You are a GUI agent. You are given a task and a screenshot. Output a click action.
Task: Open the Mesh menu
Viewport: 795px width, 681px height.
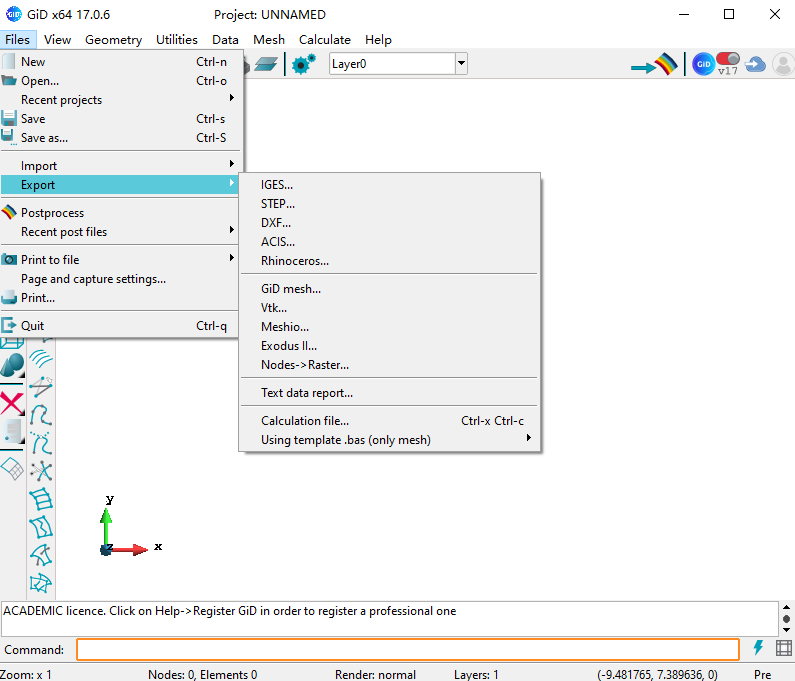[x=269, y=40]
